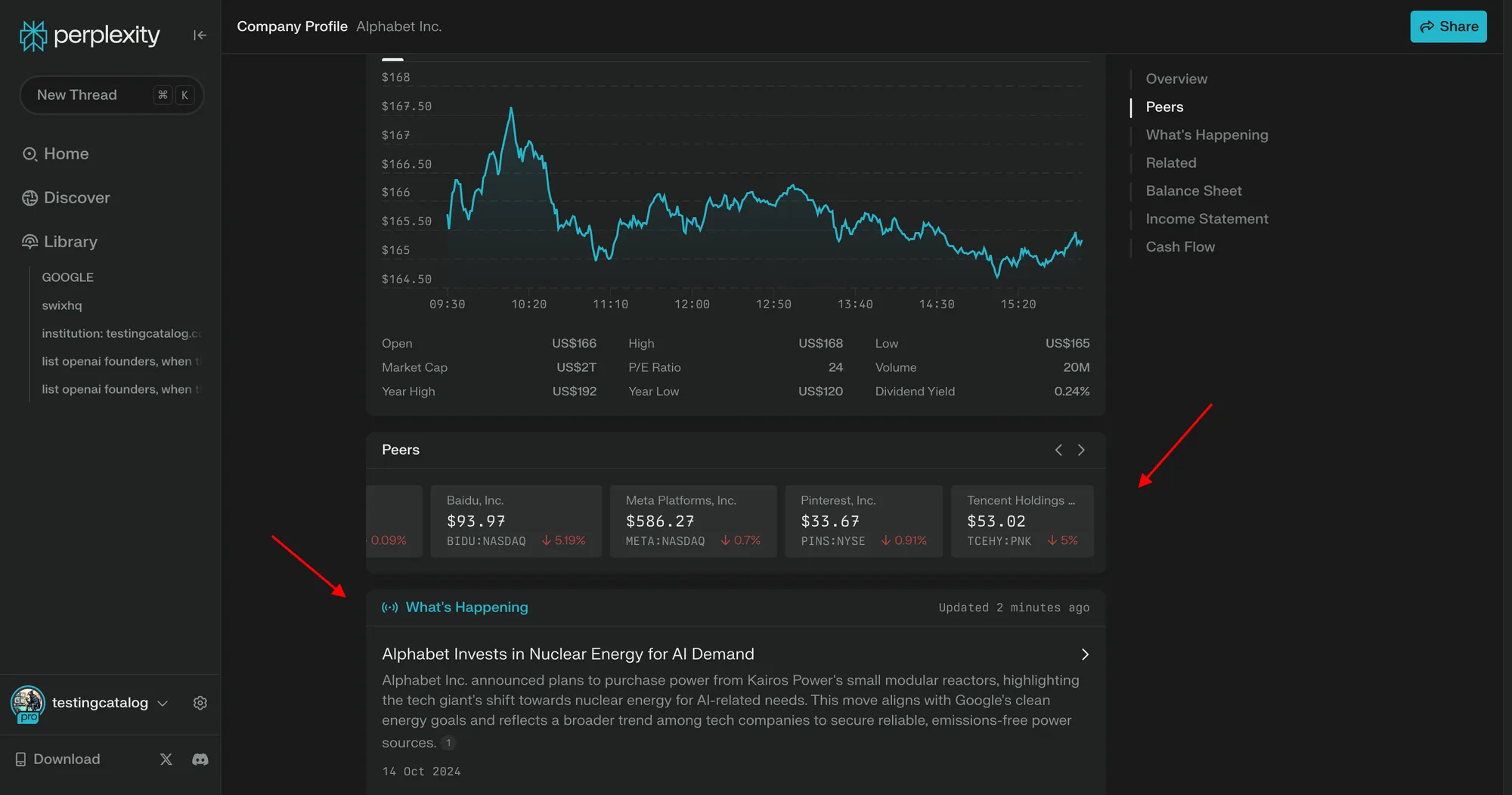Select the Income Statement nav item
The width and height of the screenshot is (1512, 795).
(1207, 218)
